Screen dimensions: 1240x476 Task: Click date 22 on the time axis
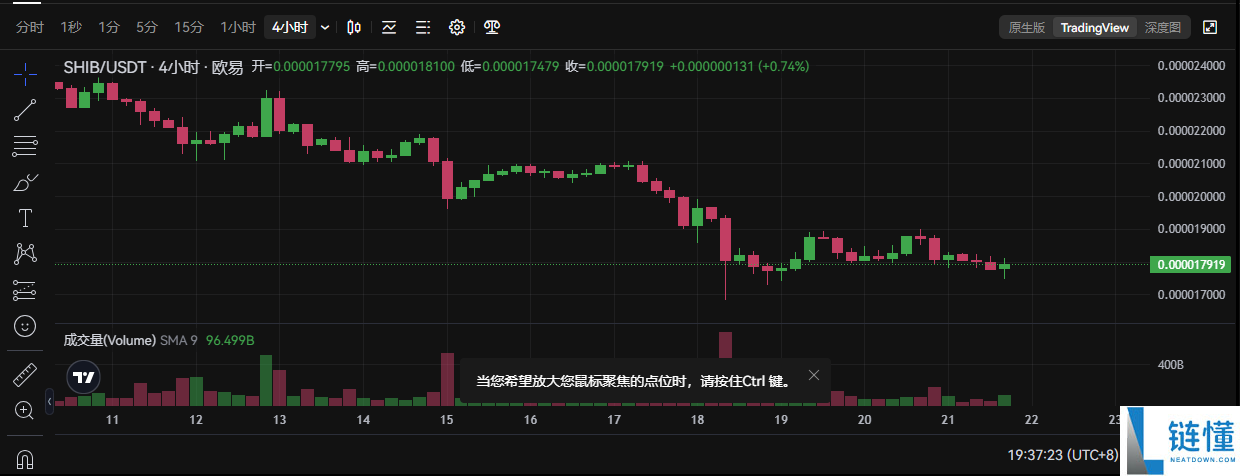click(x=1033, y=420)
